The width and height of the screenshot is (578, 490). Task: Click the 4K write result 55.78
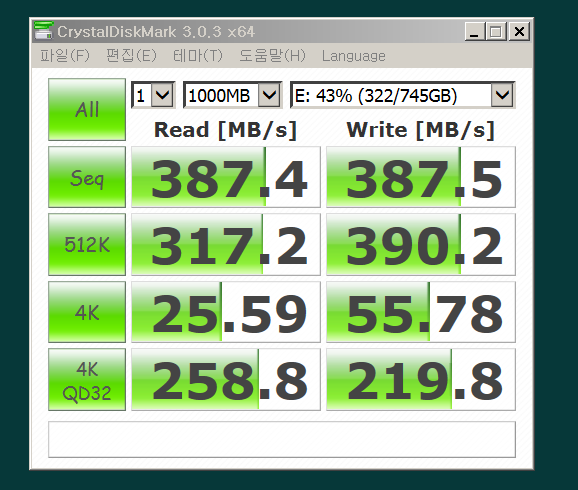click(x=421, y=312)
